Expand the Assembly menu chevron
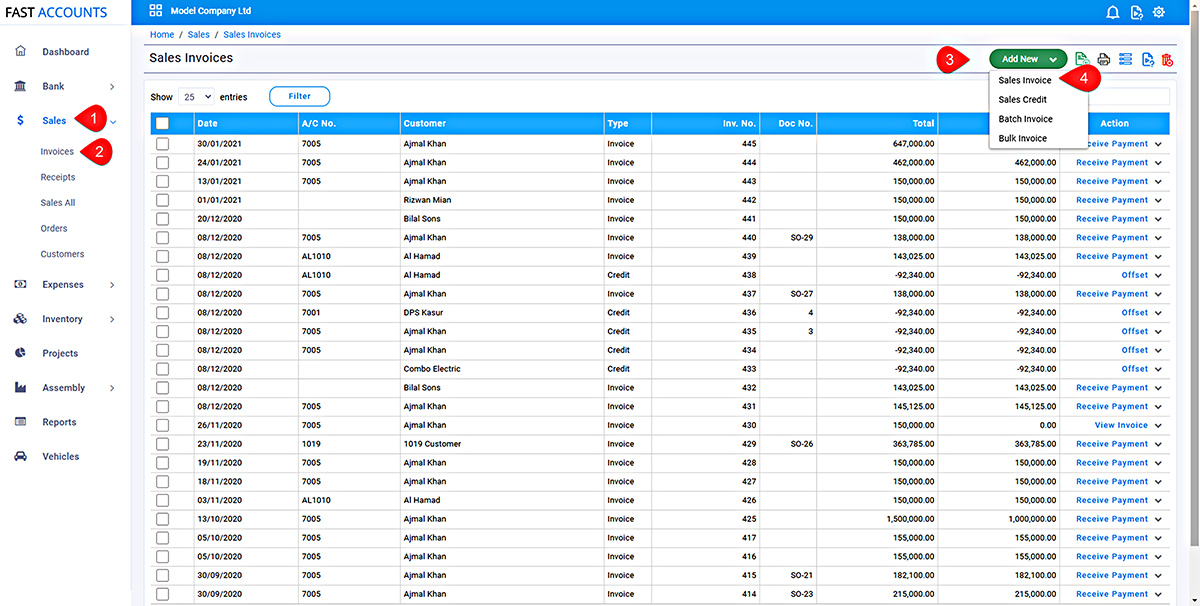The height and width of the screenshot is (606, 1200). click(112, 388)
